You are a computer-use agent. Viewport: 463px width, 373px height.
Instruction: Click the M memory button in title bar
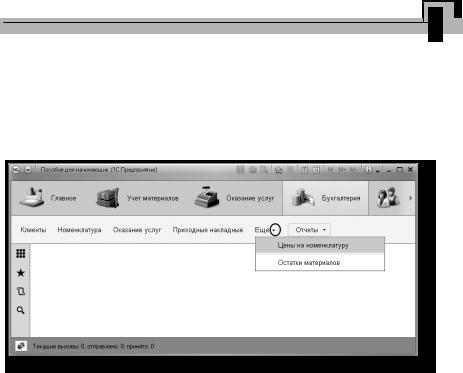pyautogui.click(x=330, y=170)
